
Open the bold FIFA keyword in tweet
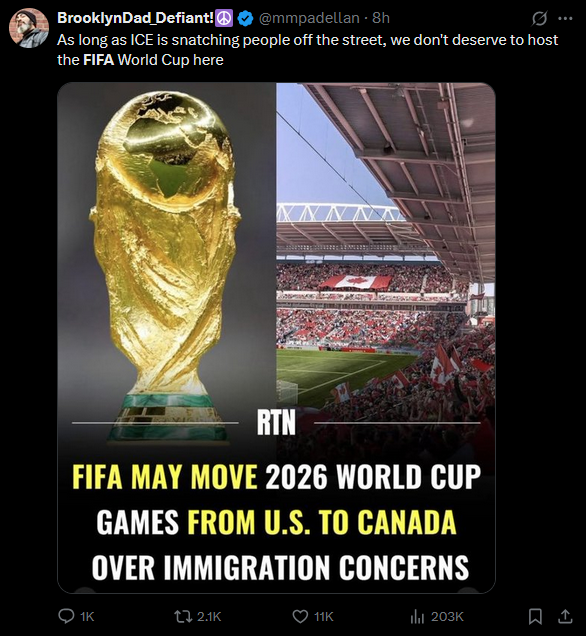99,60
